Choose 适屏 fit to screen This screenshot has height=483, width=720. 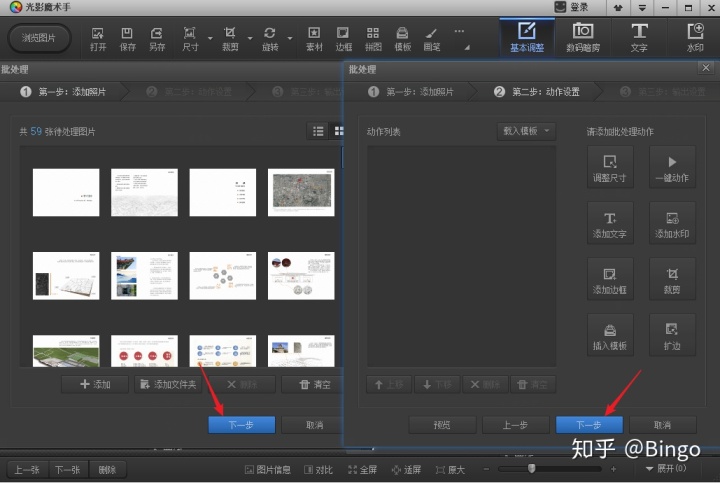tap(406, 470)
